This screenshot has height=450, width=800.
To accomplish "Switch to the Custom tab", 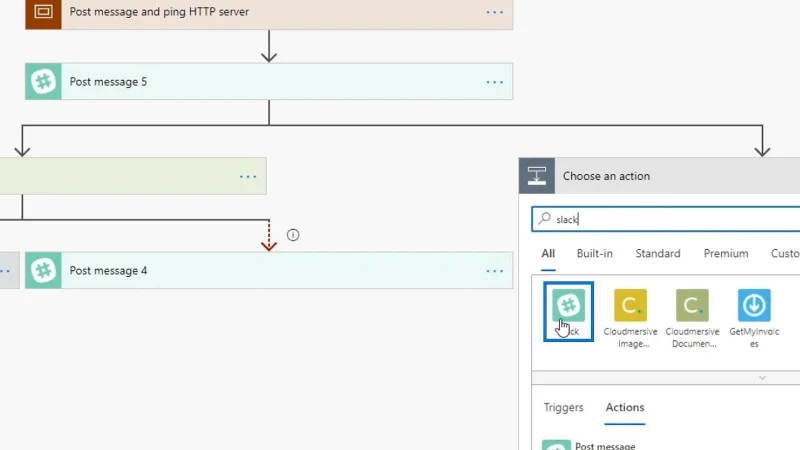I will point(785,254).
